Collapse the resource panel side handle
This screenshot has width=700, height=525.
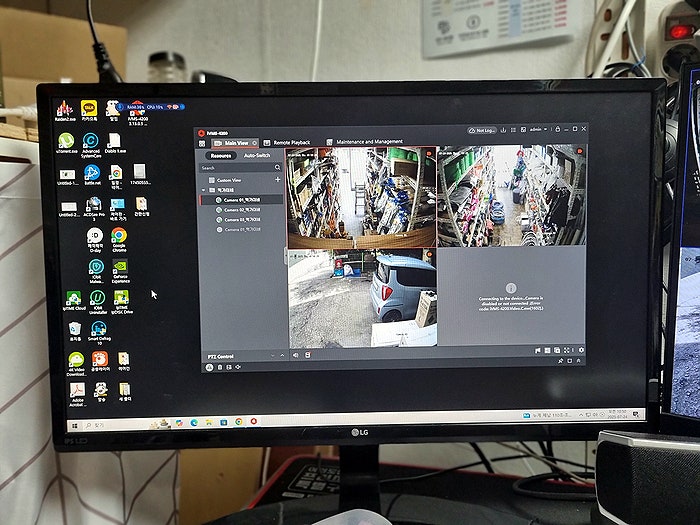point(286,256)
